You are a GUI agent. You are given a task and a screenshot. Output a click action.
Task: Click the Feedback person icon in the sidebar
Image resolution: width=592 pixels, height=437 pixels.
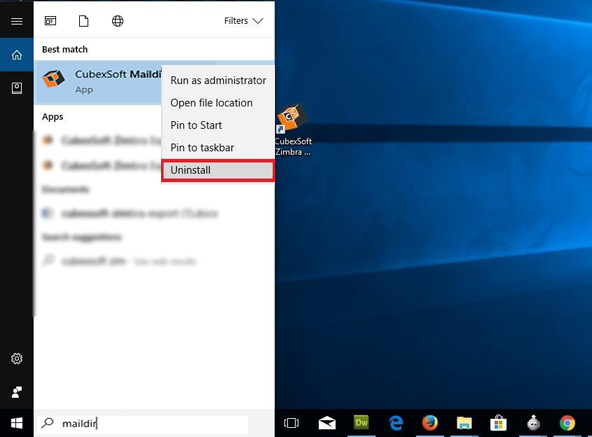[x=17, y=392]
